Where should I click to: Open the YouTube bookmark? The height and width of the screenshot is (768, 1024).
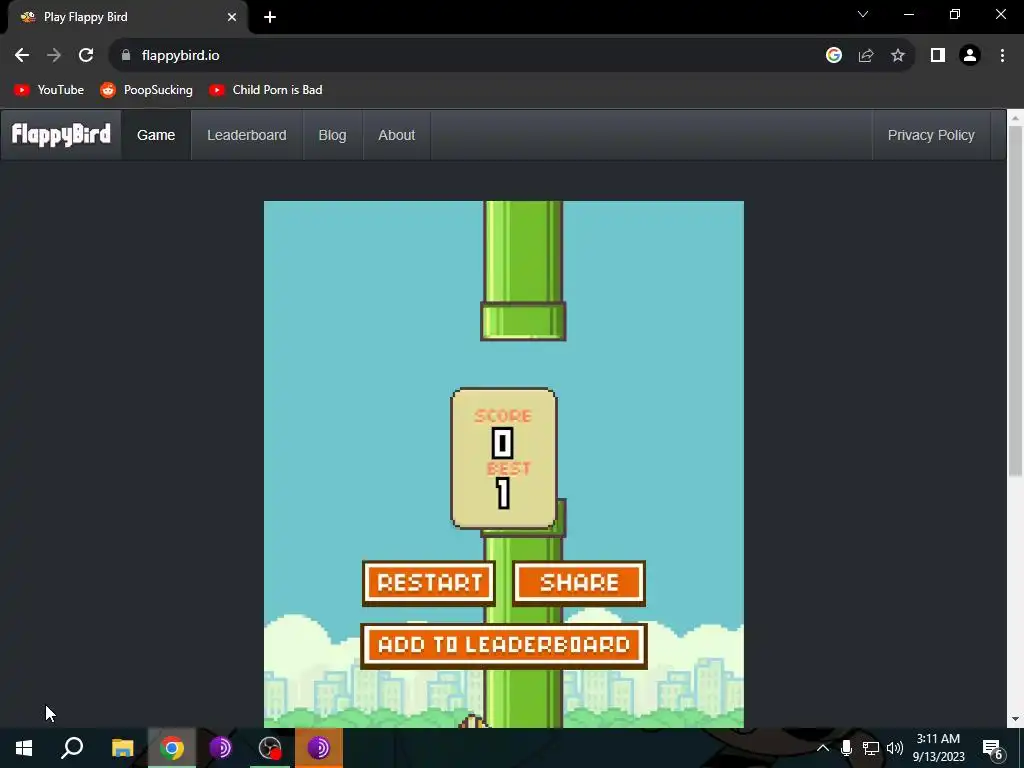pos(49,90)
